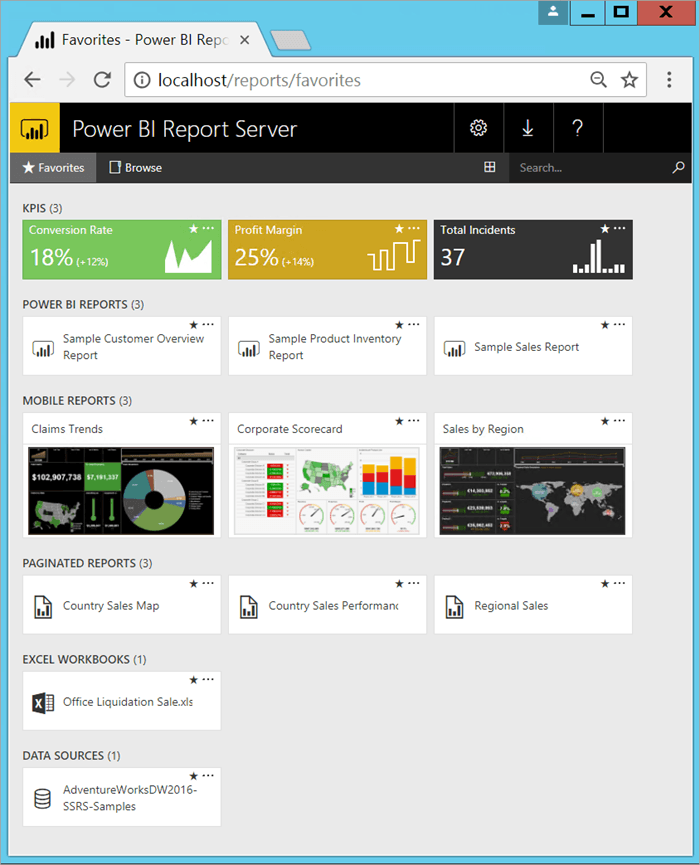Viewport: 700px width, 865px height.
Task: Open Sample Product Inventory Report
Action: tap(327, 346)
